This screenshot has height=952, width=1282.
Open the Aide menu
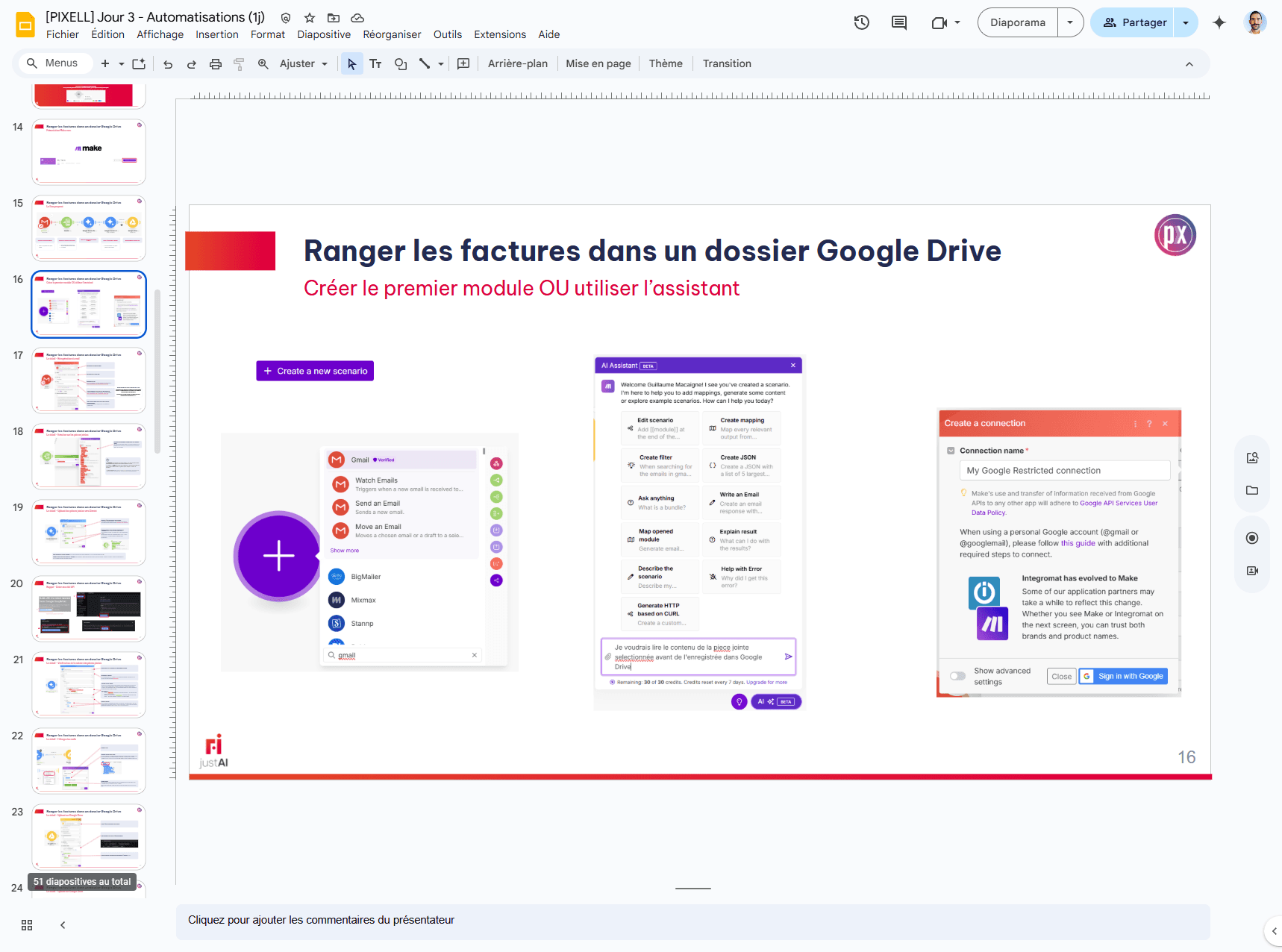(549, 34)
